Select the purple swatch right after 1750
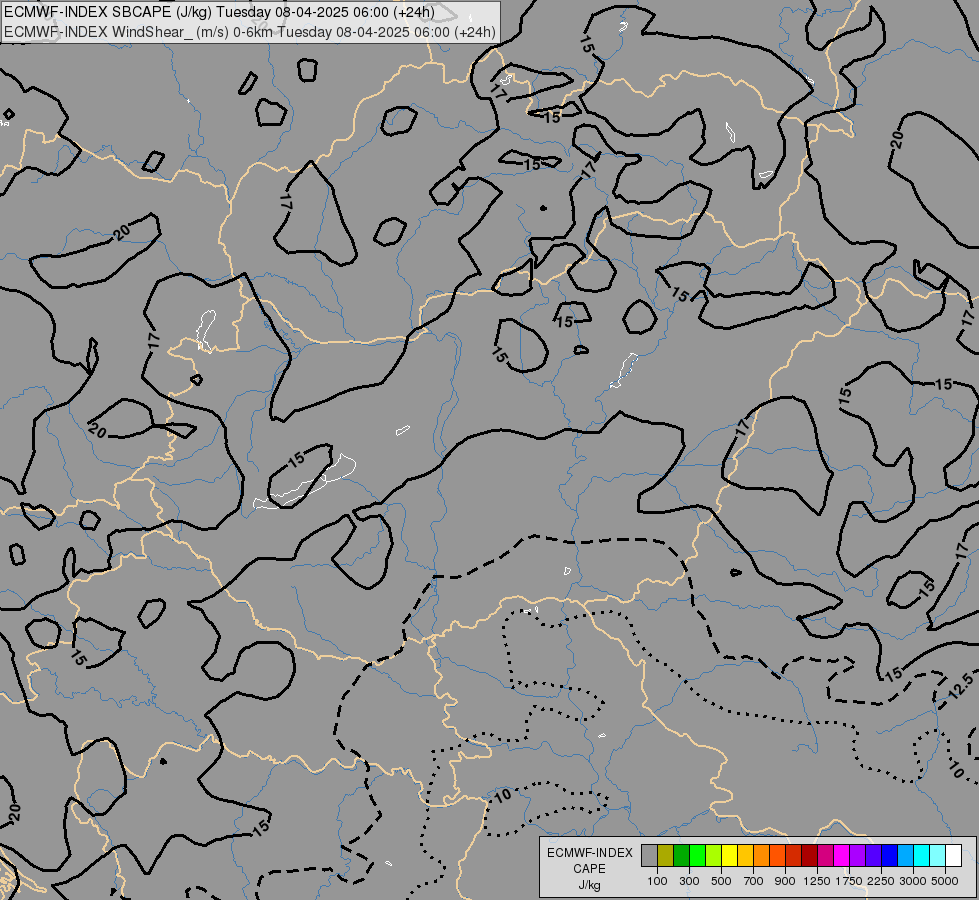The image size is (979, 900). (857, 856)
